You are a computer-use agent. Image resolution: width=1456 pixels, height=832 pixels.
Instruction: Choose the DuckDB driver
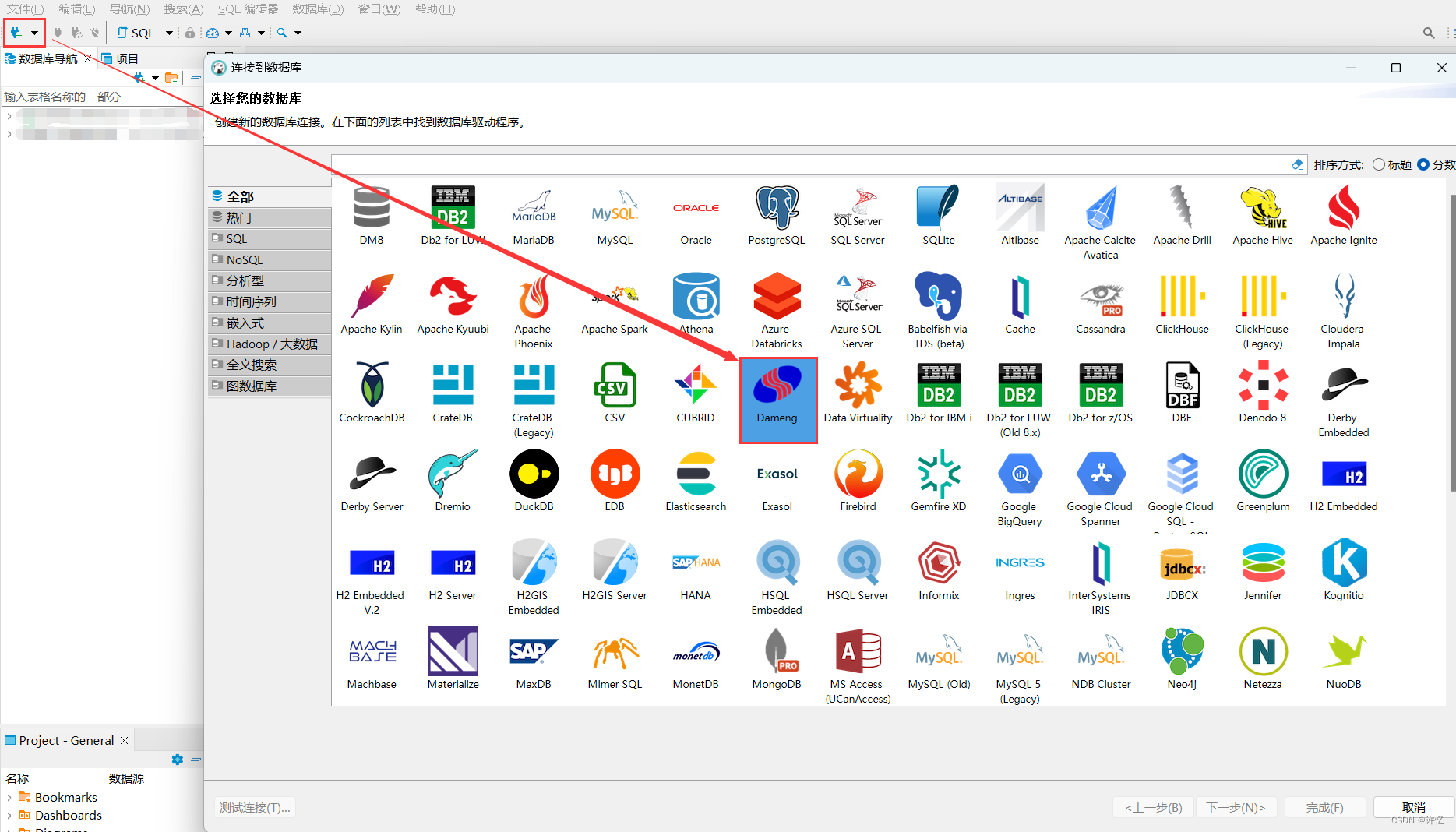pyautogui.click(x=534, y=482)
